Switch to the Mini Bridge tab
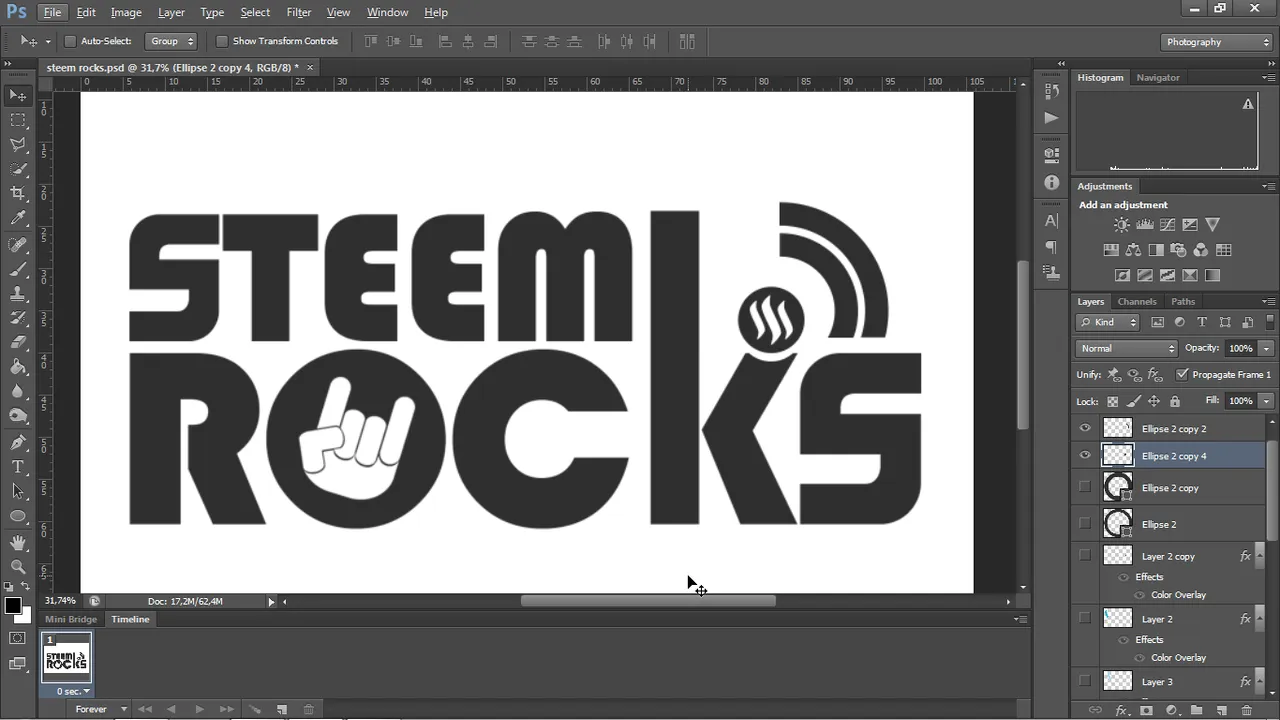 point(71,619)
